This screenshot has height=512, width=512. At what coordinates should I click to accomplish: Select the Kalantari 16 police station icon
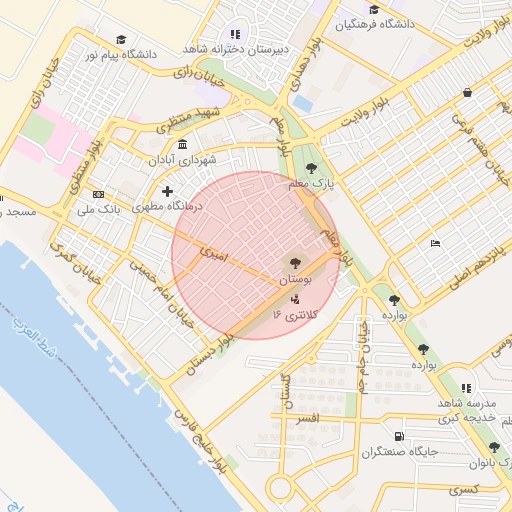(x=295, y=300)
